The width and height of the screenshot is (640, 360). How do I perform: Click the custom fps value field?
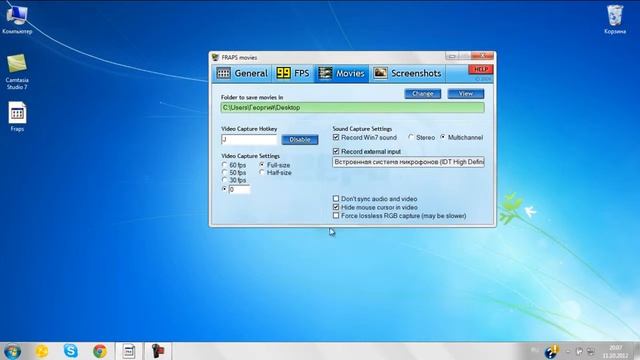click(239, 189)
